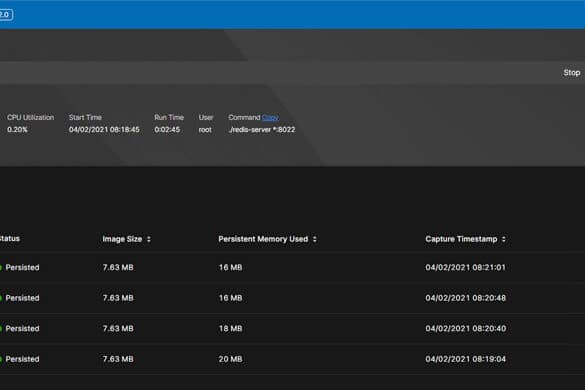Click the Run Time label
This screenshot has width=585, height=390.
tap(169, 118)
